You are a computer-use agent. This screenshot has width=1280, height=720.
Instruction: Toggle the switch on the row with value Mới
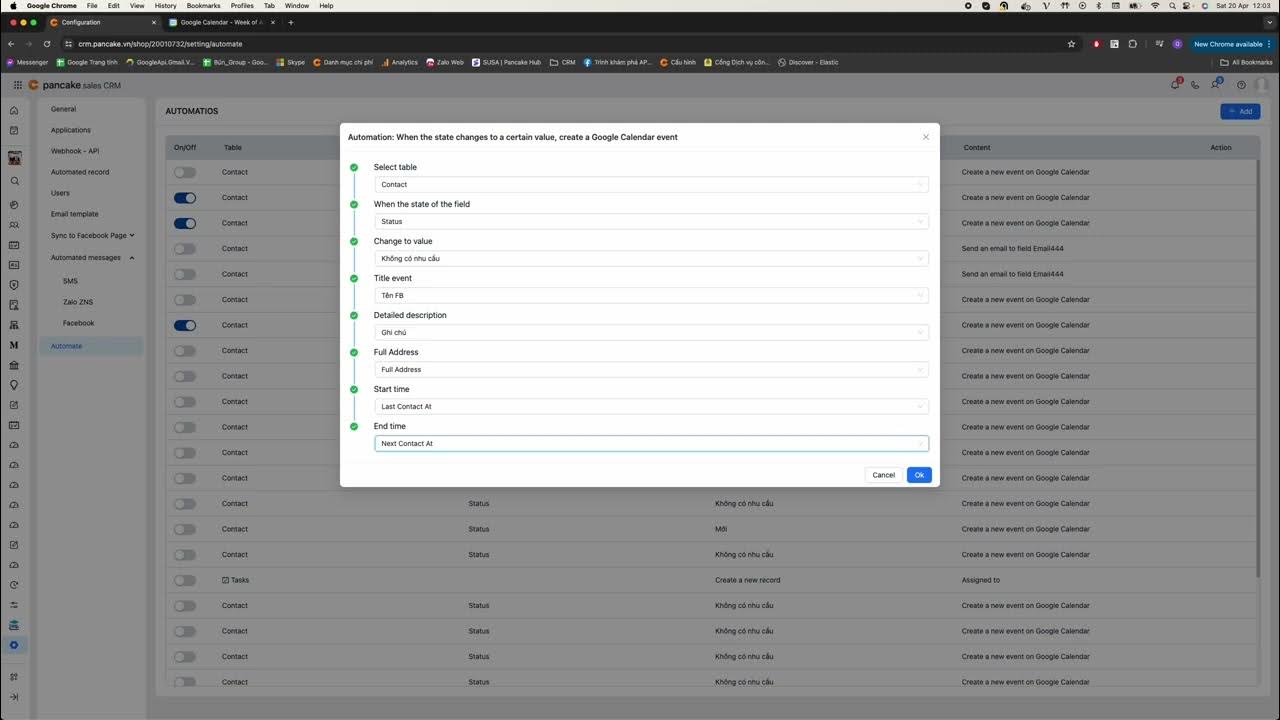[x=185, y=529]
